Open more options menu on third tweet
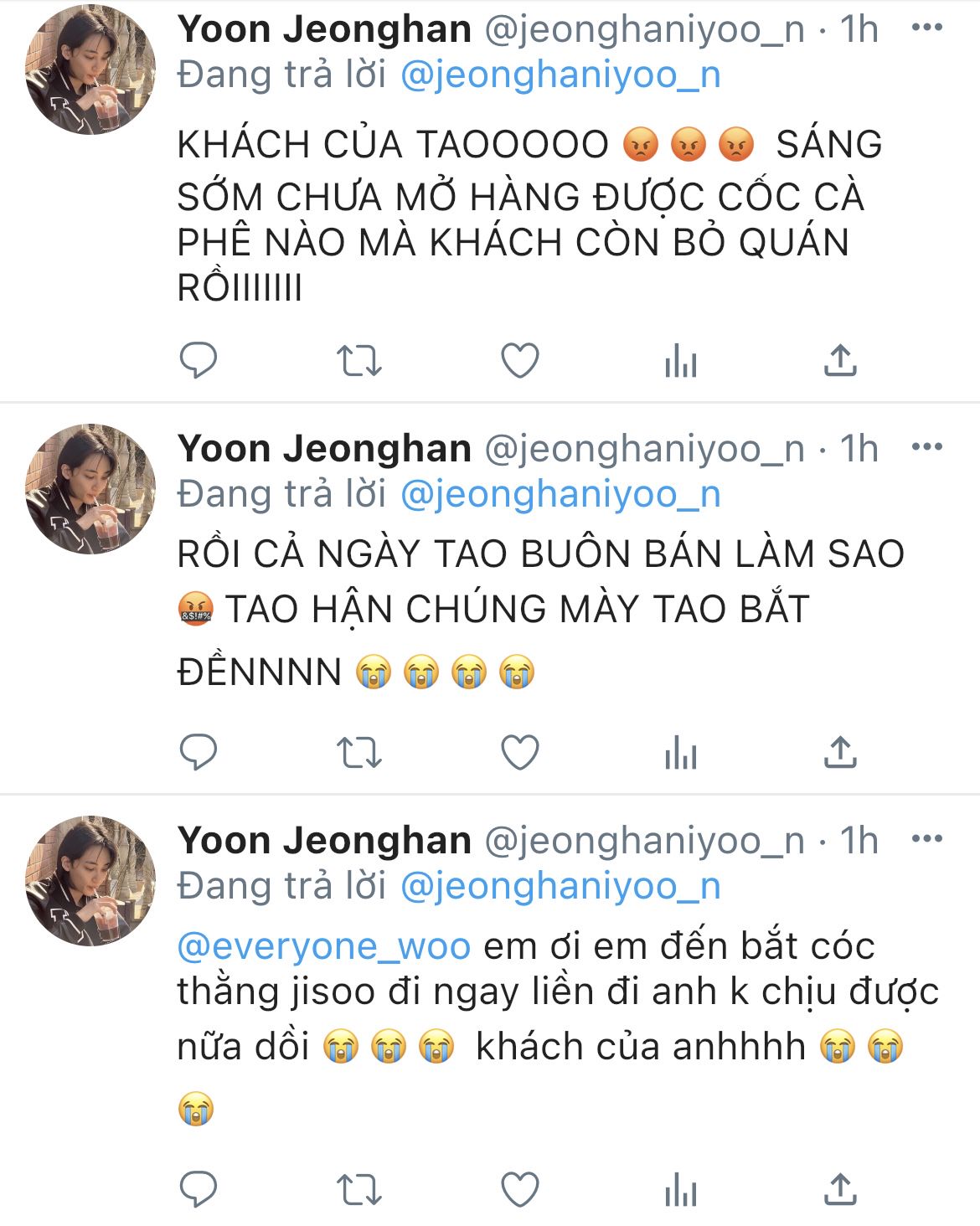This screenshot has width=980, height=1226. tap(926, 838)
